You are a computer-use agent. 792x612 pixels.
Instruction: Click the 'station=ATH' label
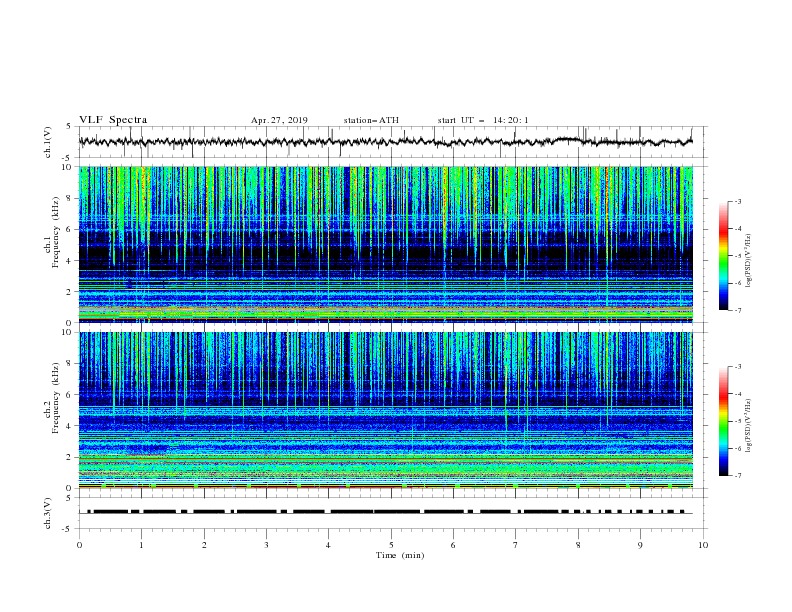click(x=371, y=120)
